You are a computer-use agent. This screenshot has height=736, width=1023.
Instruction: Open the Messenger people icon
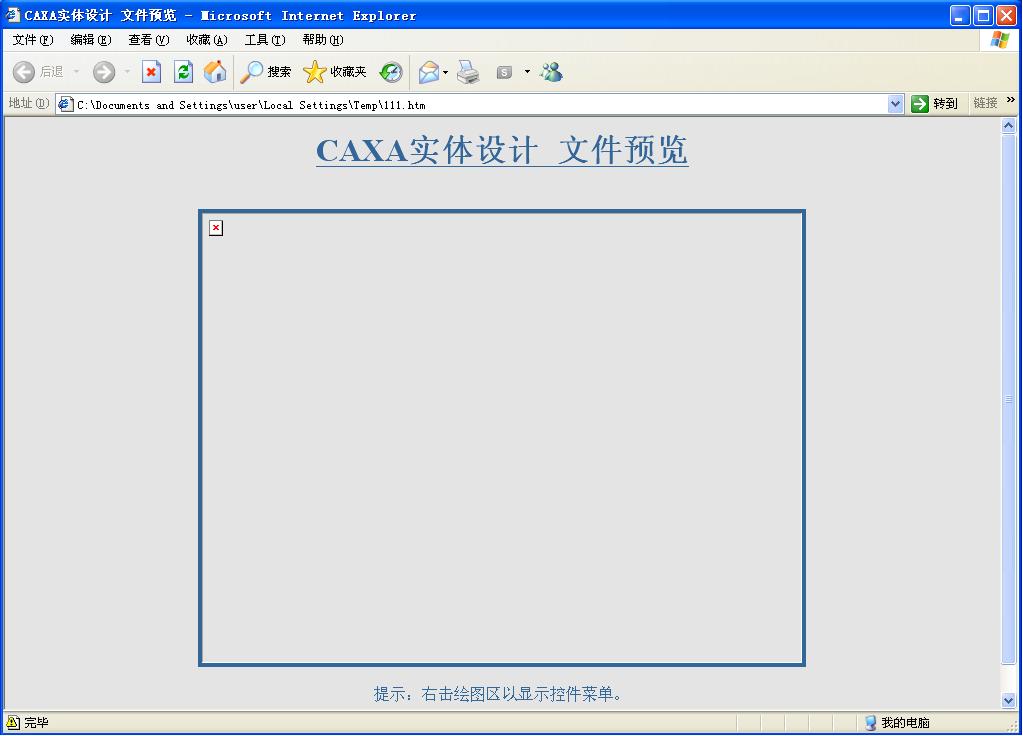551,72
